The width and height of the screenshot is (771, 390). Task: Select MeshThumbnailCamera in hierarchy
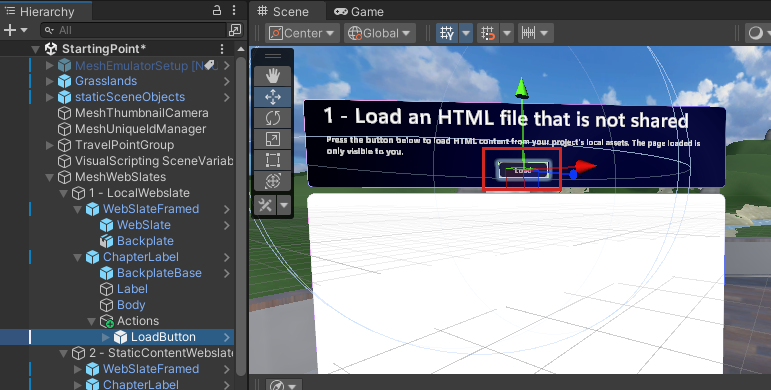pyautogui.click(x=142, y=113)
